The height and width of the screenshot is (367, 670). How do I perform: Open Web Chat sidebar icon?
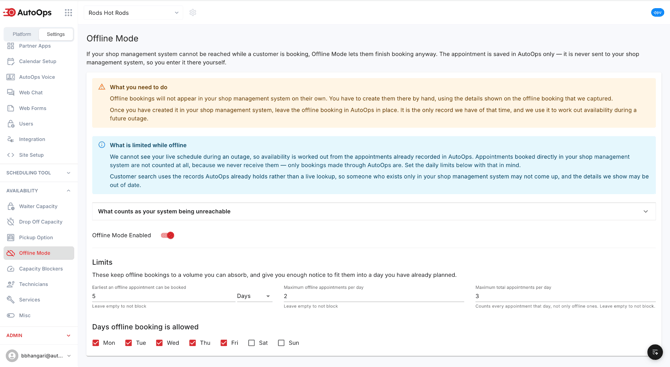11,93
